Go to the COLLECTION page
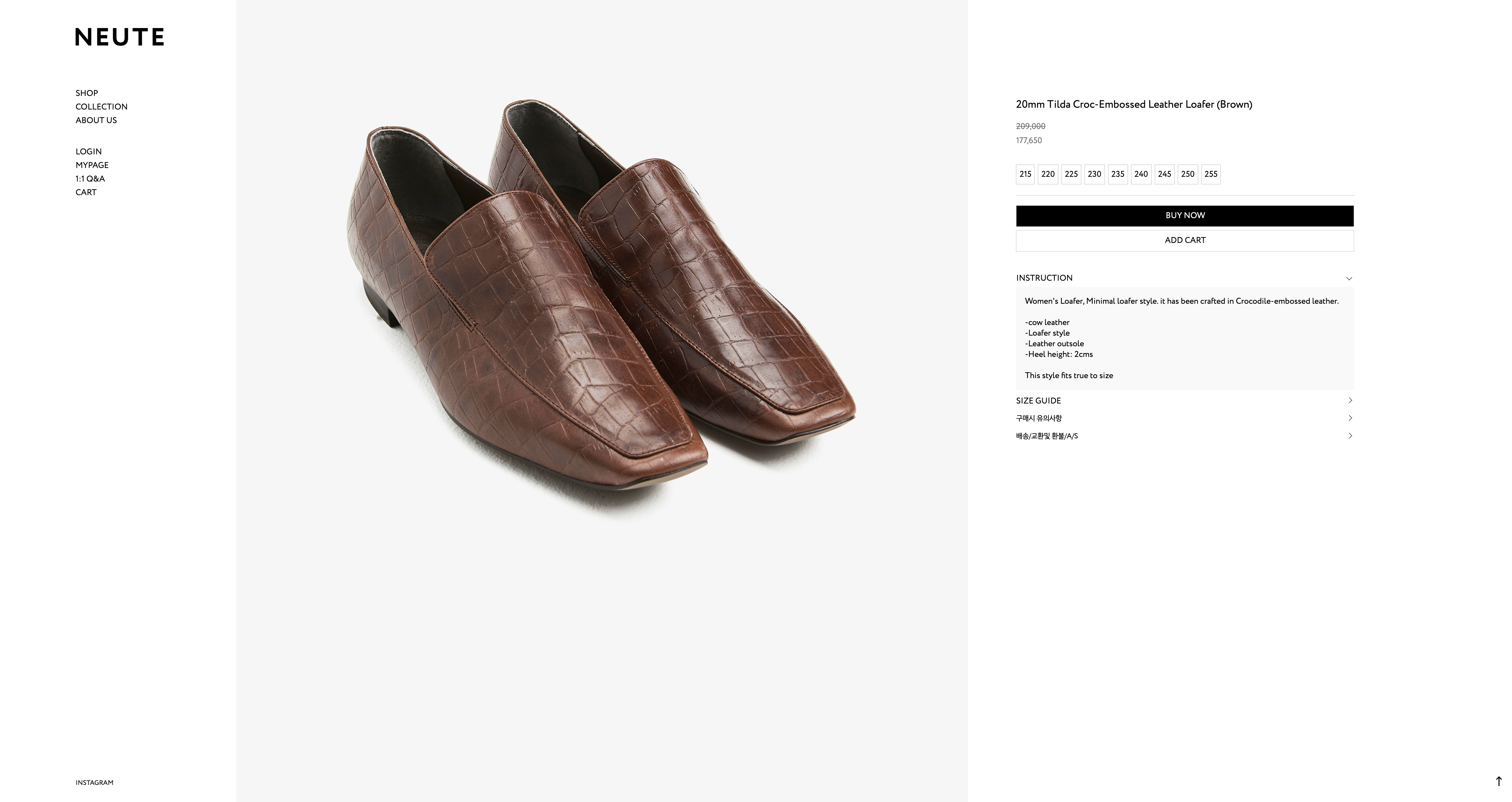1512x802 pixels. coord(102,107)
